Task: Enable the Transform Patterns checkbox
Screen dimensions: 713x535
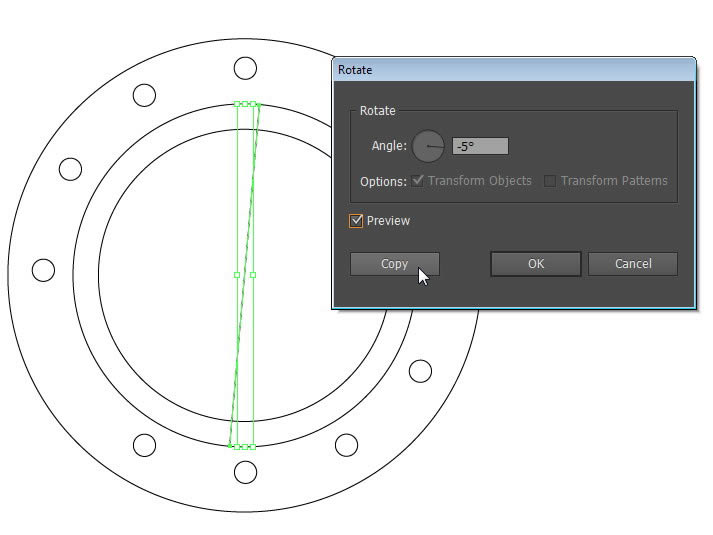Action: coord(550,181)
